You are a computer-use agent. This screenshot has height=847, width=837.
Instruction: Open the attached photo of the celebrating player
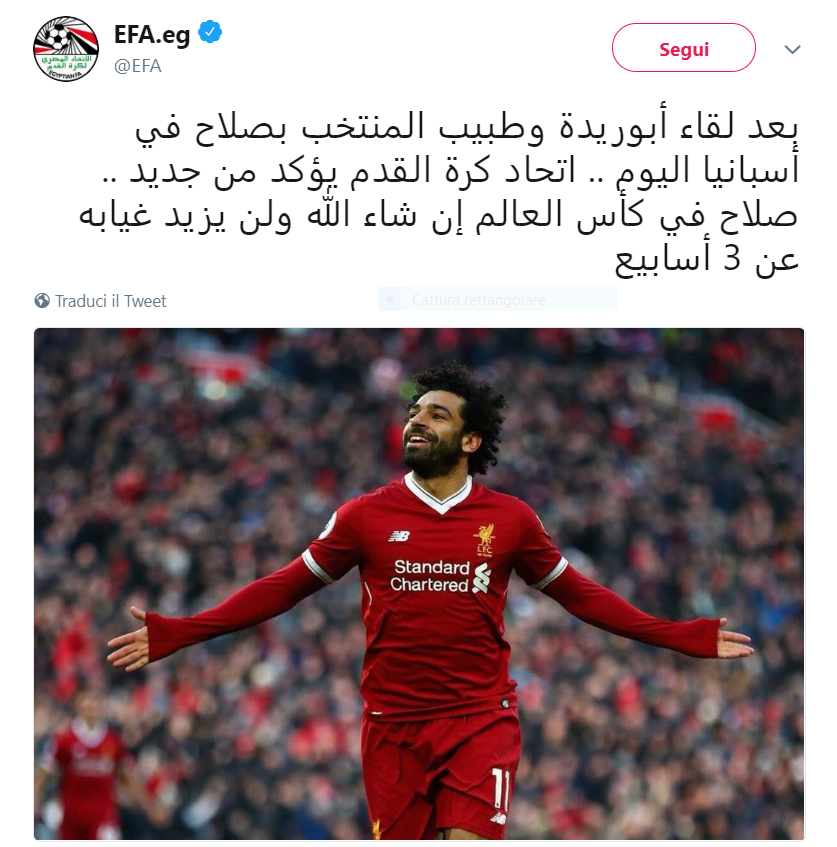(419, 583)
